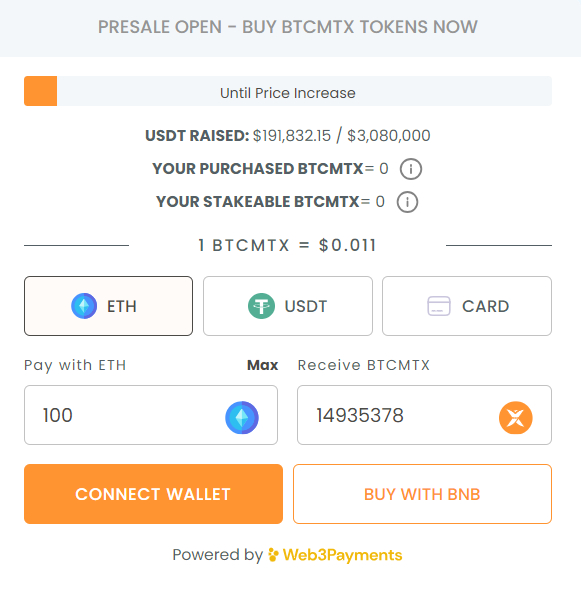The image size is (581, 595).
Task: Click info icon beside purchased BTCMTX
Action: tap(411, 169)
